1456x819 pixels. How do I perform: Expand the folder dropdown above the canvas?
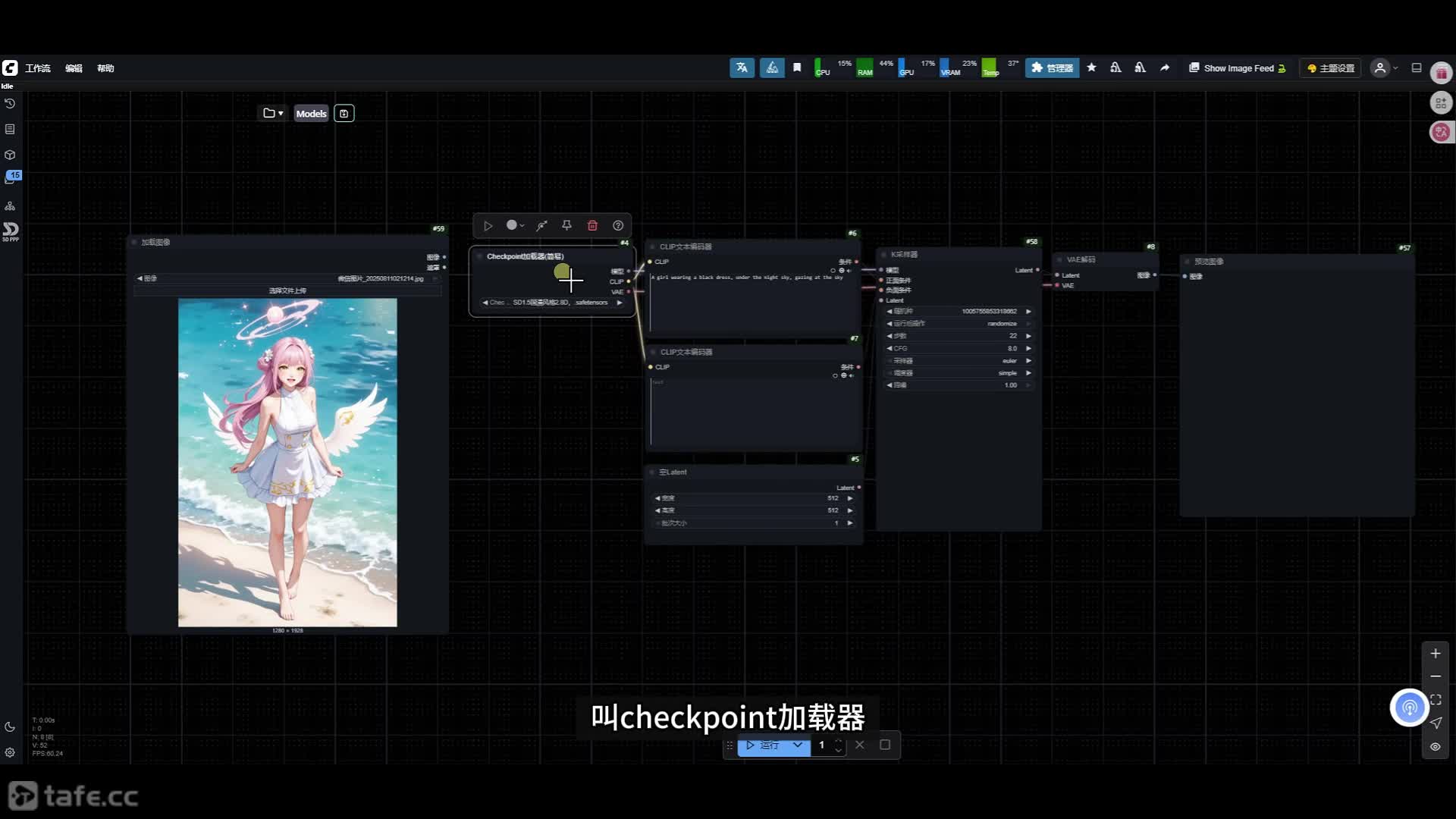[273, 113]
